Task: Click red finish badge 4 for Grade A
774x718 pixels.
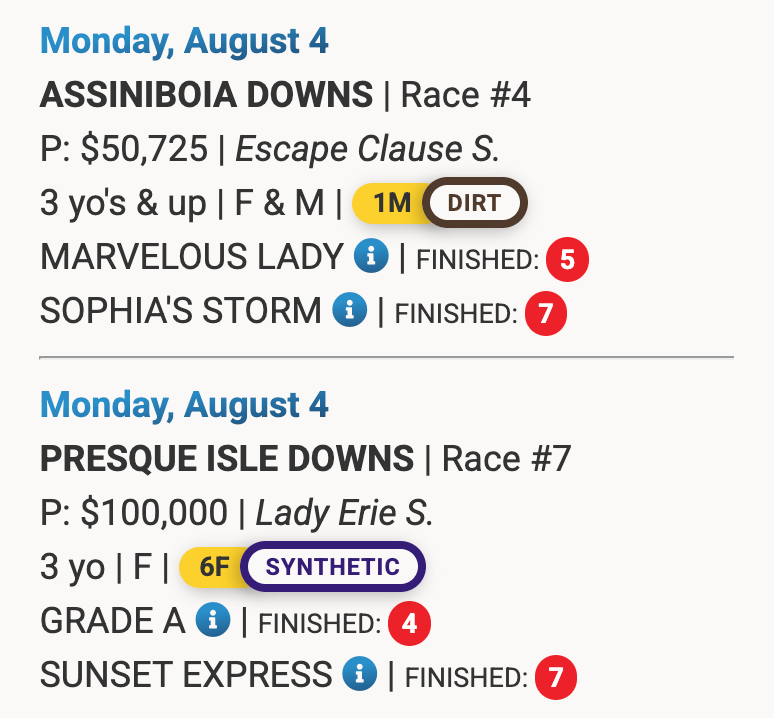Action: 409,624
